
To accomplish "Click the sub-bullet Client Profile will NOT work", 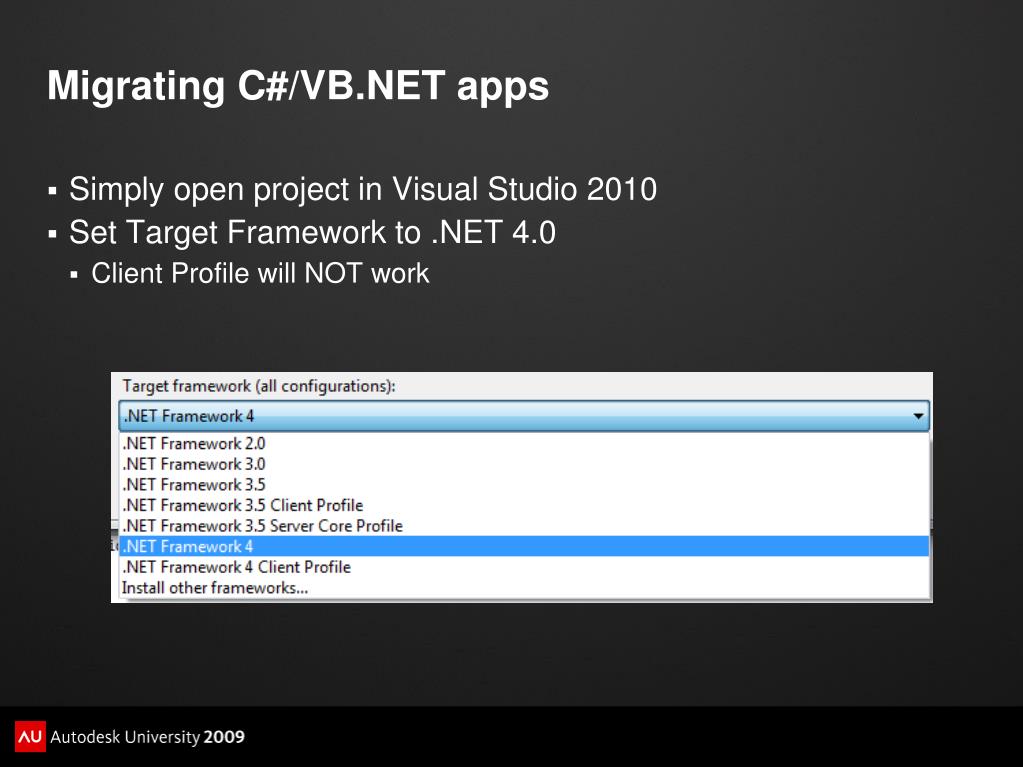I will pyautogui.click(x=260, y=273).
